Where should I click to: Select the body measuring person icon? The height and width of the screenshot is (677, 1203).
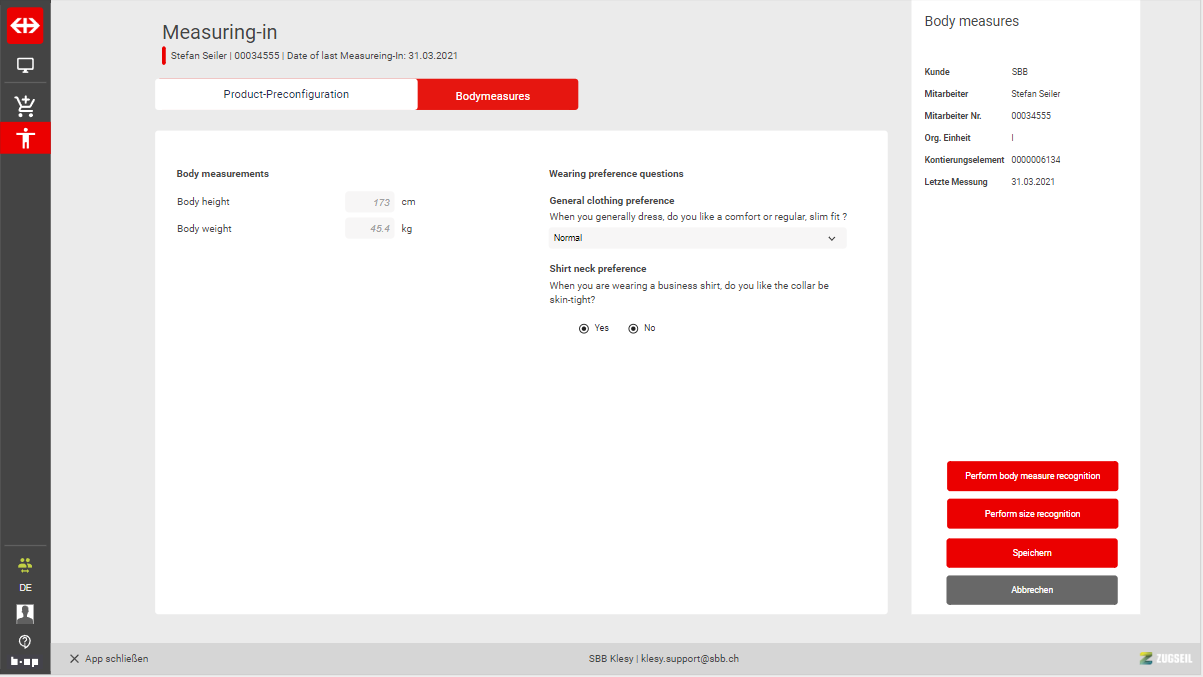tap(25, 138)
